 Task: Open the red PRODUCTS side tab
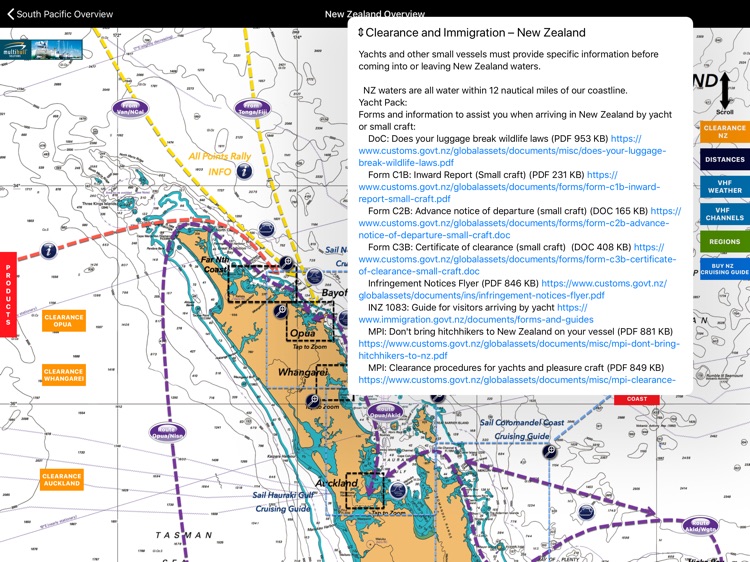tap(8, 295)
